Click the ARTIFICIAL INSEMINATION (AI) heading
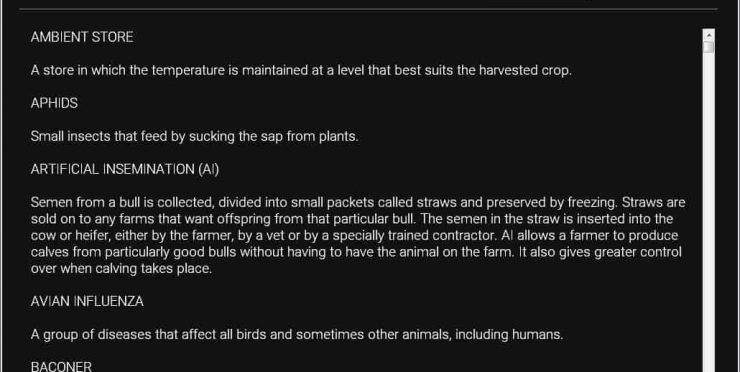Screen dimensions: 740x372 point(125,169)
